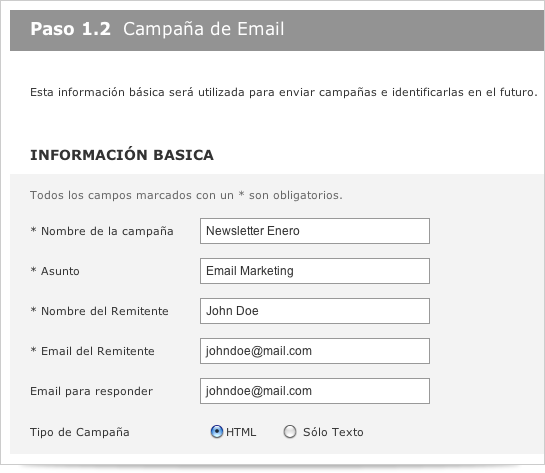This screenshot has width=545, height=473.
Task: Click the Campaña de Email header text
Action: 204,29
